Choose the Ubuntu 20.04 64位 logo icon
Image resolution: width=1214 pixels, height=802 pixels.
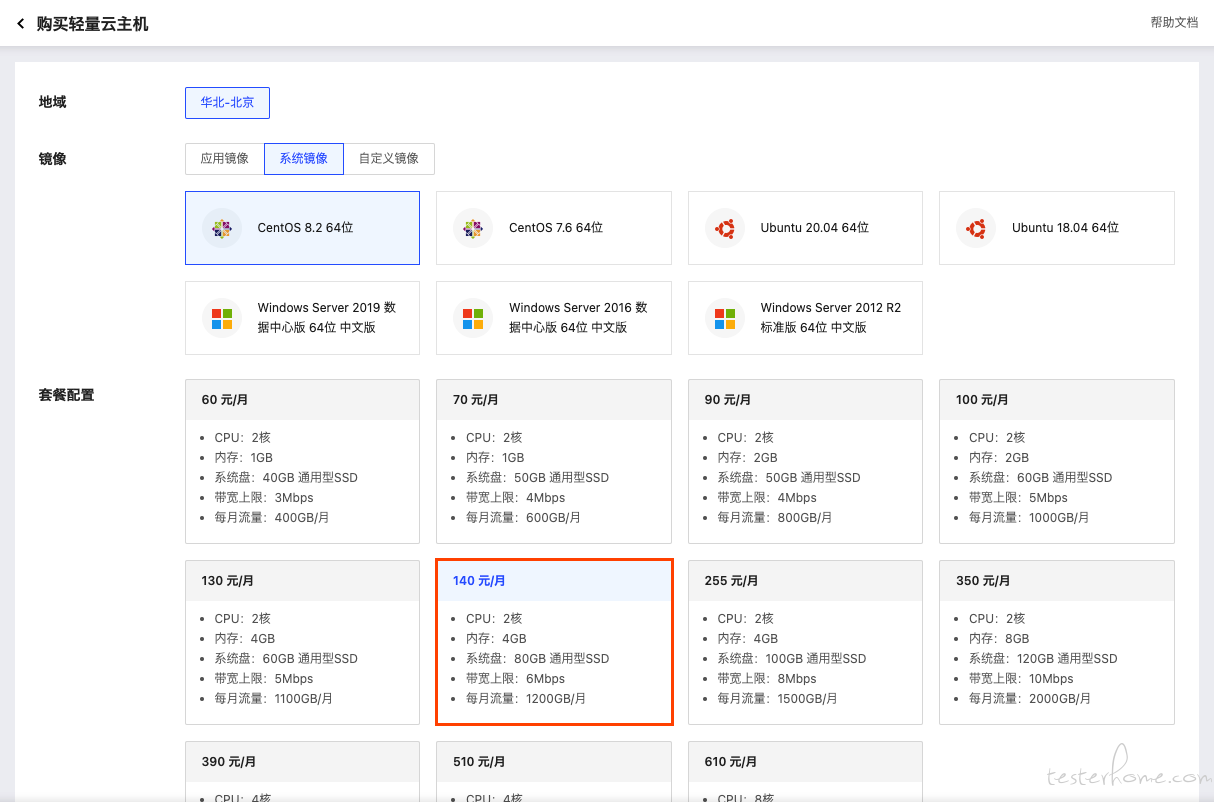(x=724, y=228)
